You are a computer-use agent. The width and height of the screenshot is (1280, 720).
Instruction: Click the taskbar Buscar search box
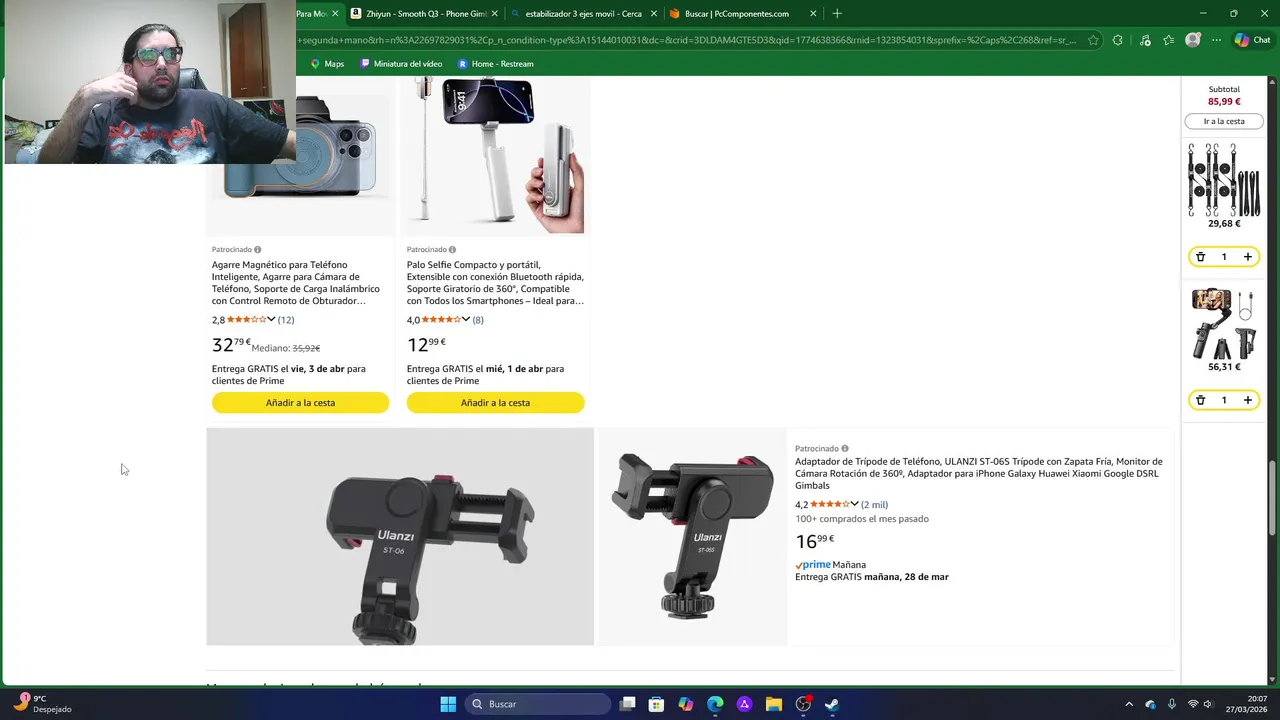540,704
